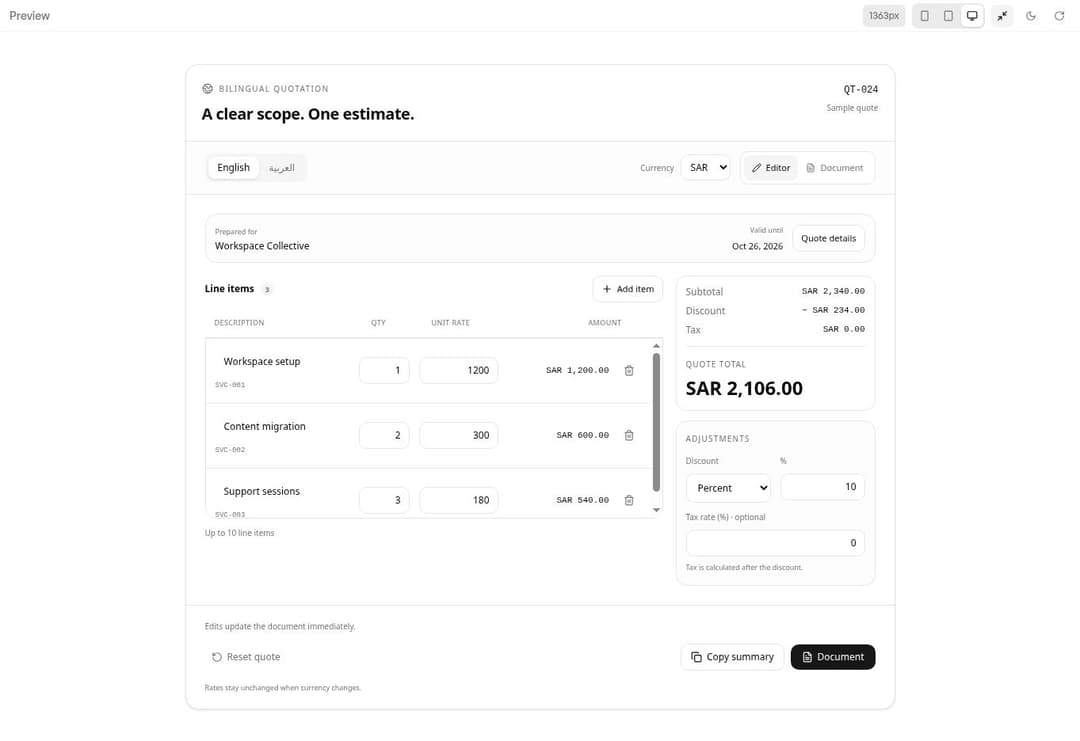Image resolution: width=1080 pixels, height=741 pixels.
Task: Click unit rate field showing 180
Action: (x=459, y=500)
